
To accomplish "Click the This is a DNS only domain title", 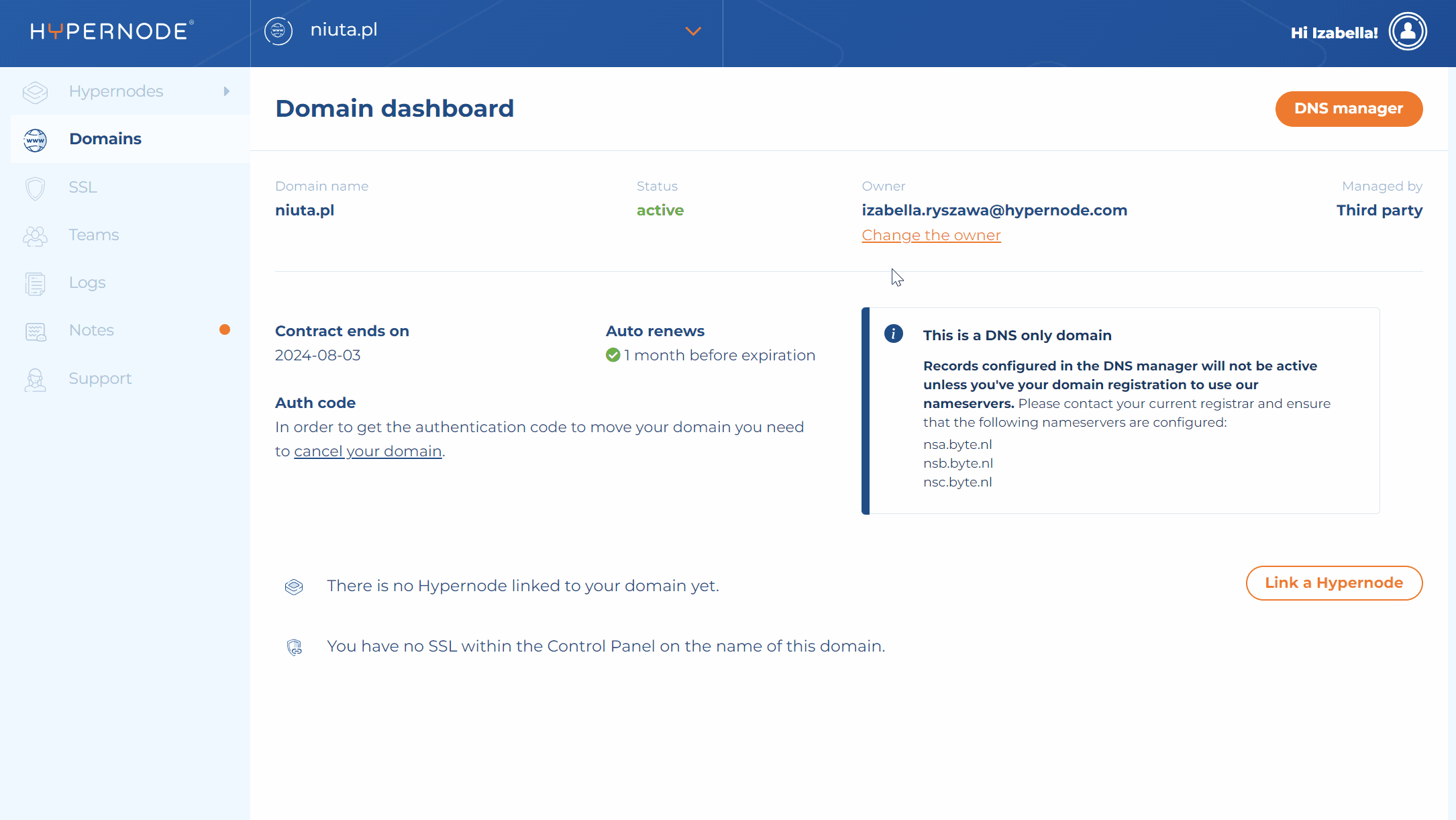I will coord(1017,336).
